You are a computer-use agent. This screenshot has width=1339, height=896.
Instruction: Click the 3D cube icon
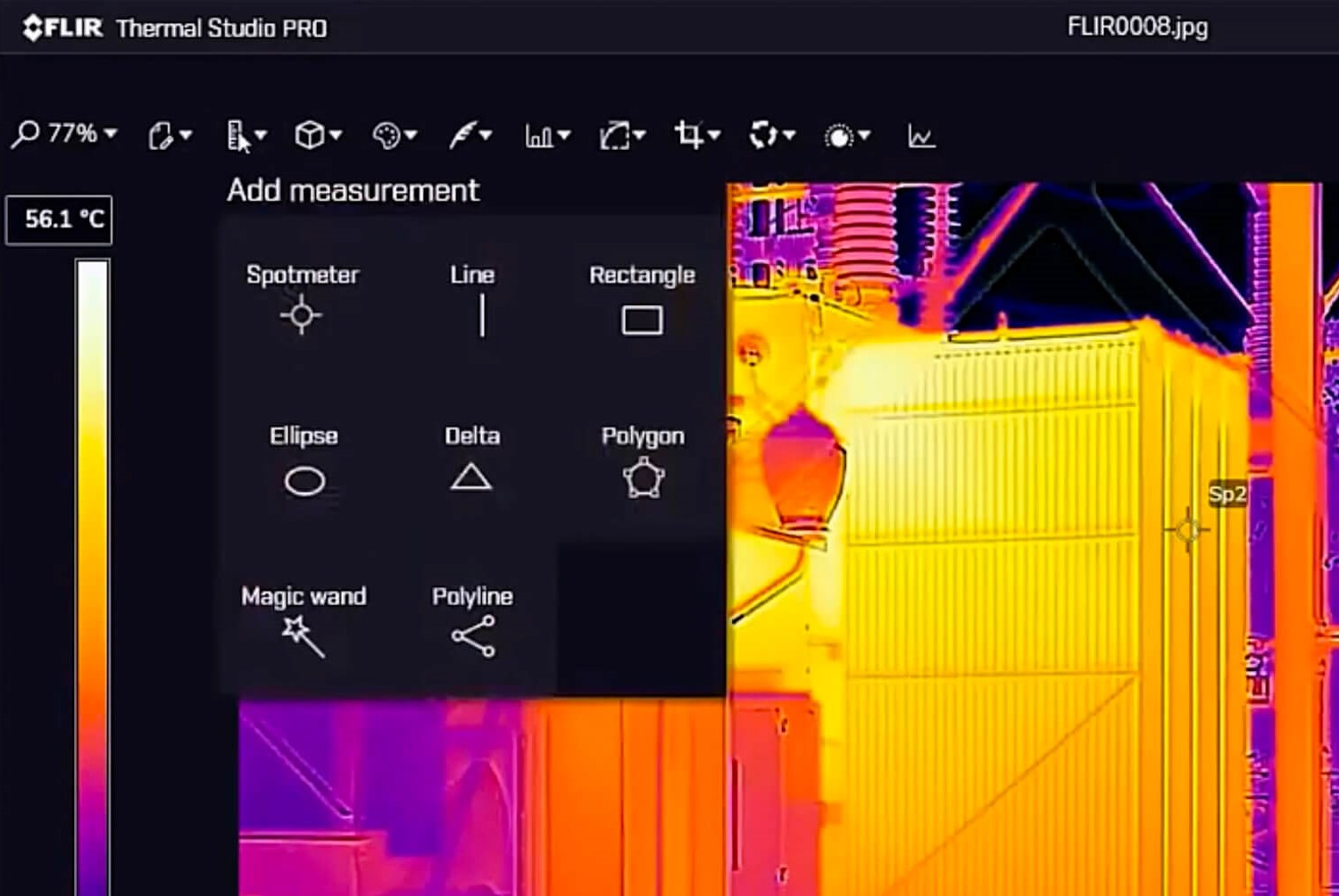point(310,136)
